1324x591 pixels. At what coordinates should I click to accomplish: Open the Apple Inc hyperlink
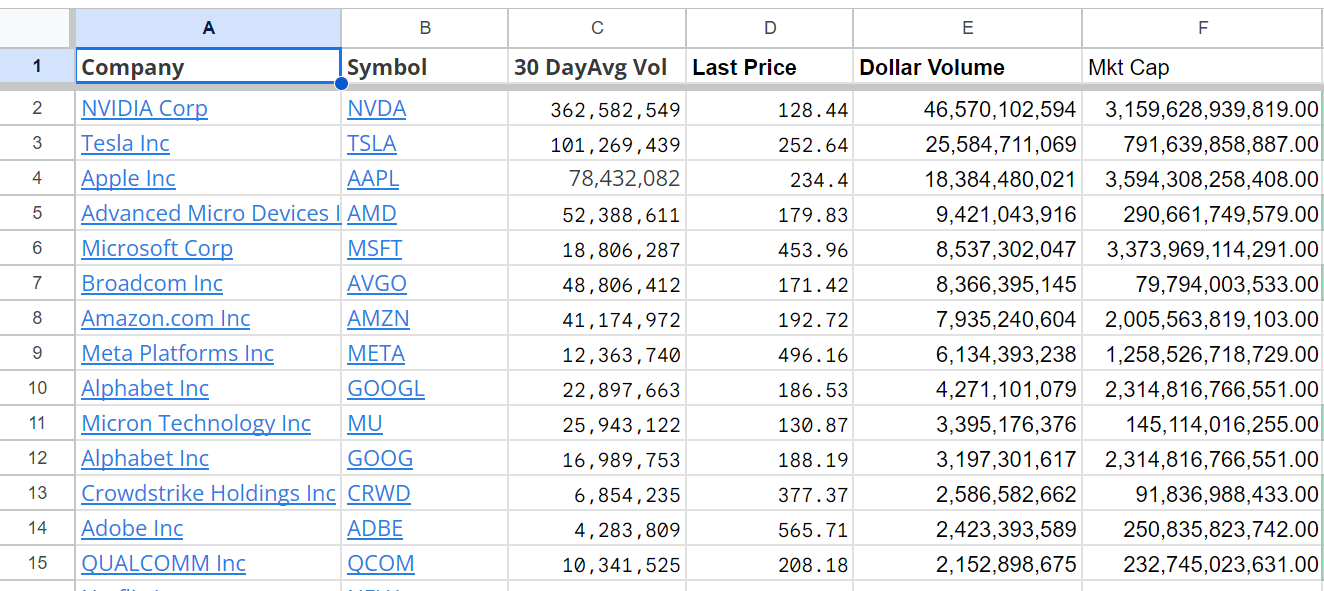(x=128, y=179)
